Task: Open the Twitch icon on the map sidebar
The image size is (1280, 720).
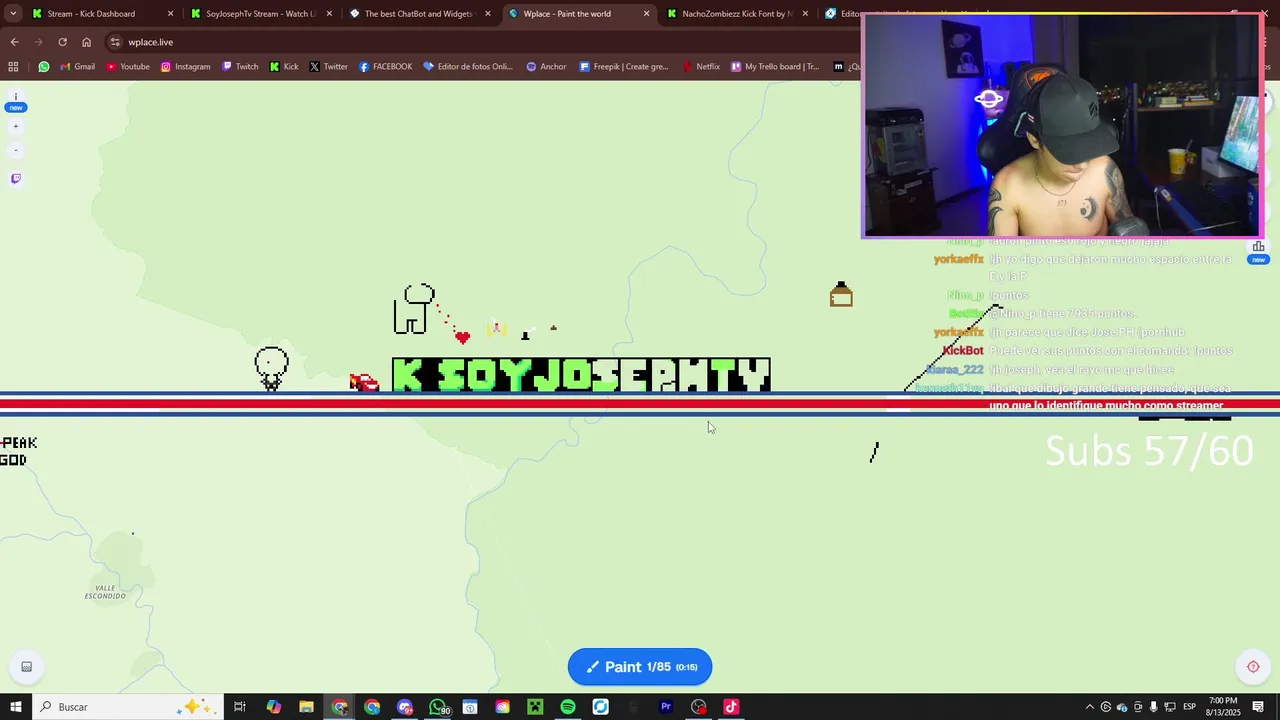Action: click(15, 179)
